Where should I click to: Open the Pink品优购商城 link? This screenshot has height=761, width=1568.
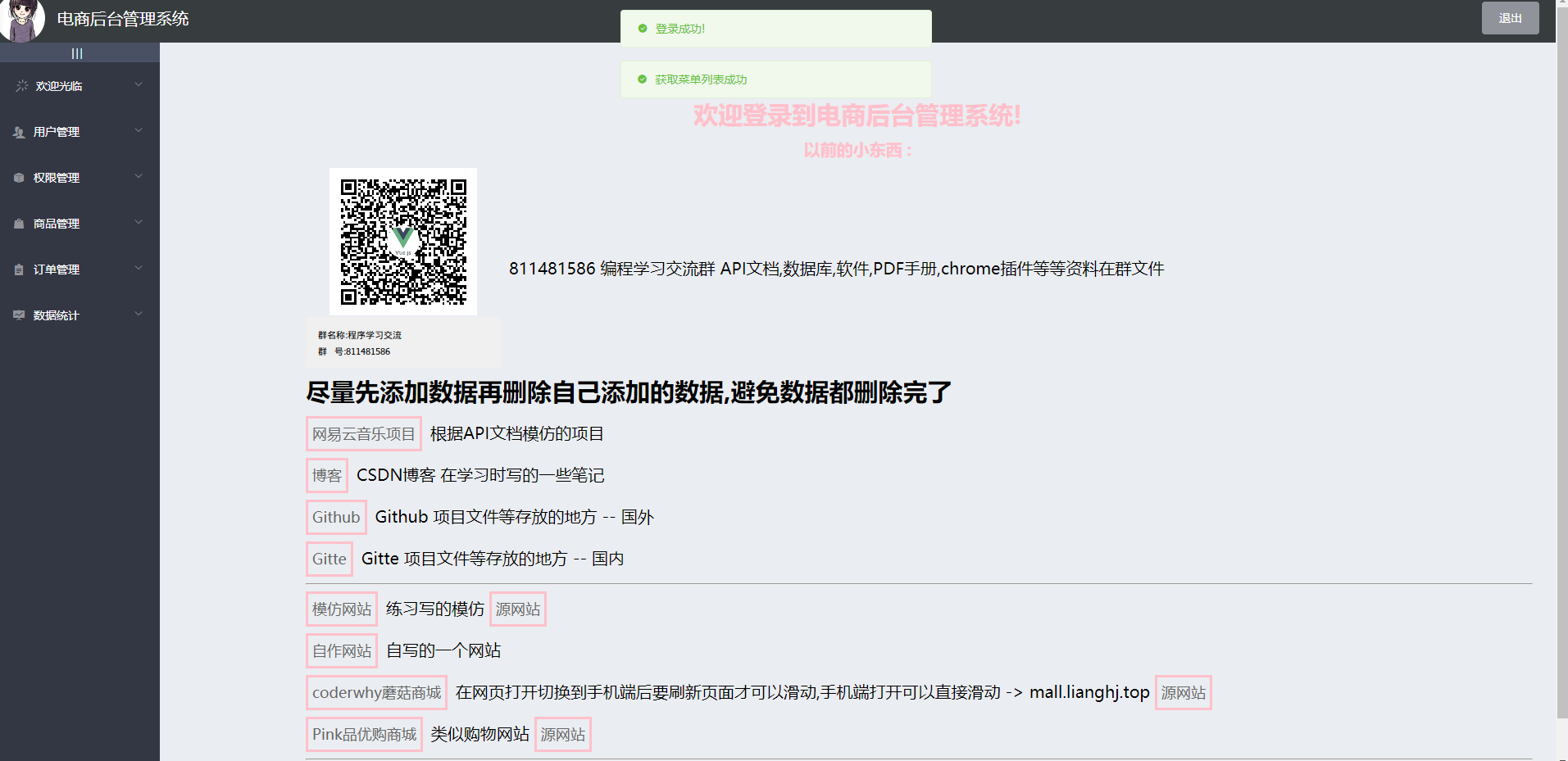pyautogui.click(x=365, y=735)
